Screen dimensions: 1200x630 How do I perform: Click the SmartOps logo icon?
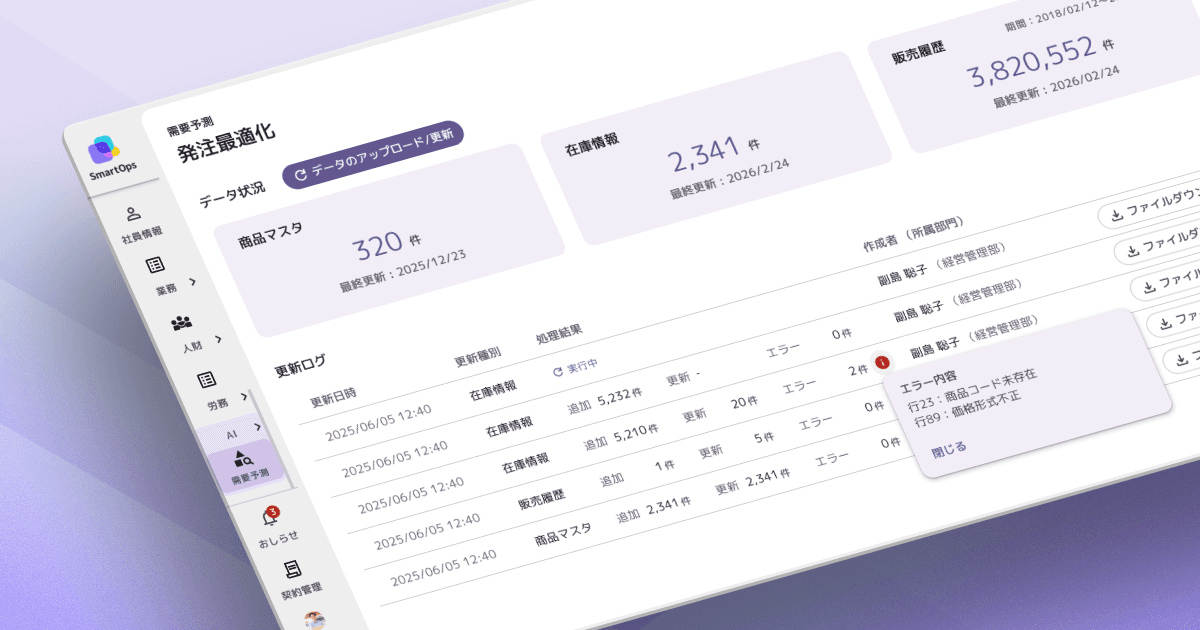(x=103, y=152)
